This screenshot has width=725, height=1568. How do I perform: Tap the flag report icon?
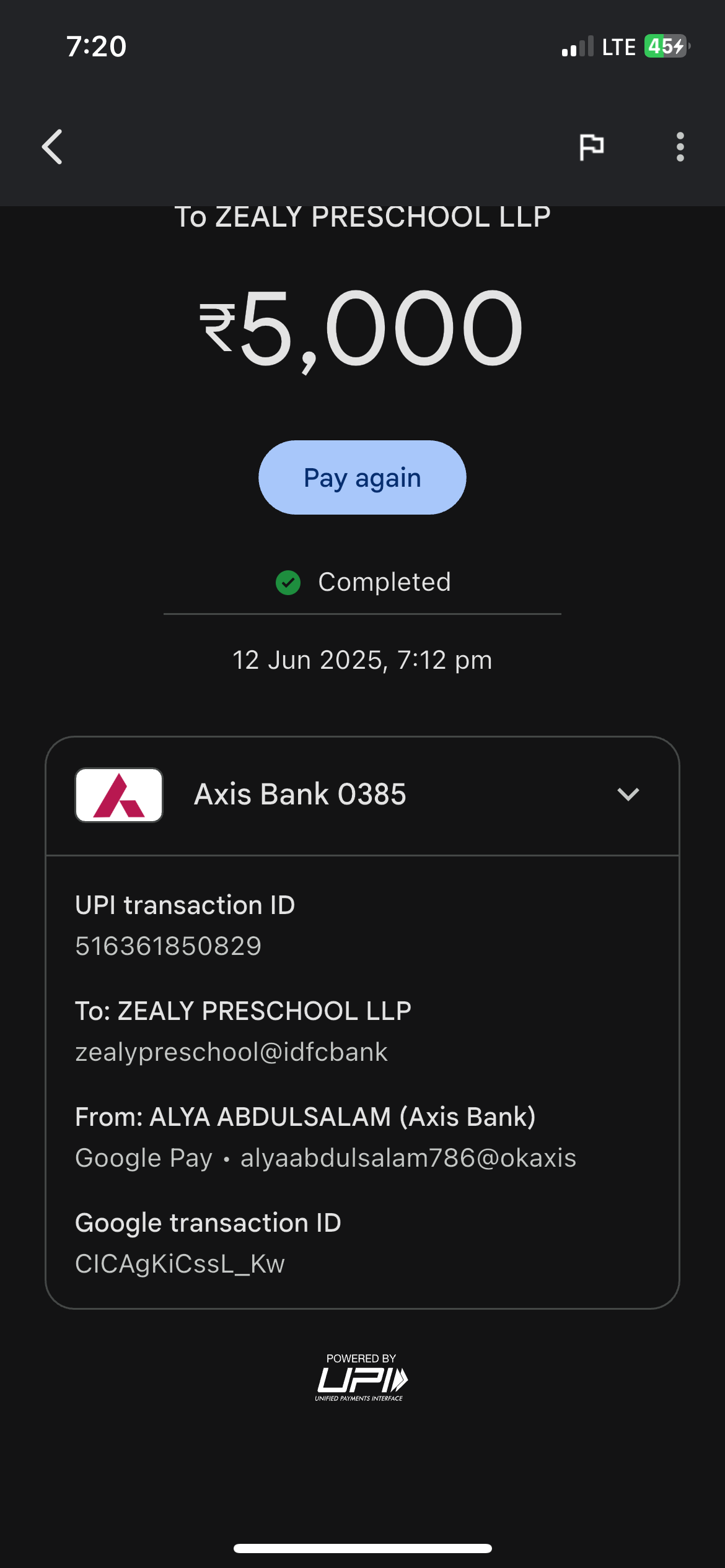tap(591, 147)
